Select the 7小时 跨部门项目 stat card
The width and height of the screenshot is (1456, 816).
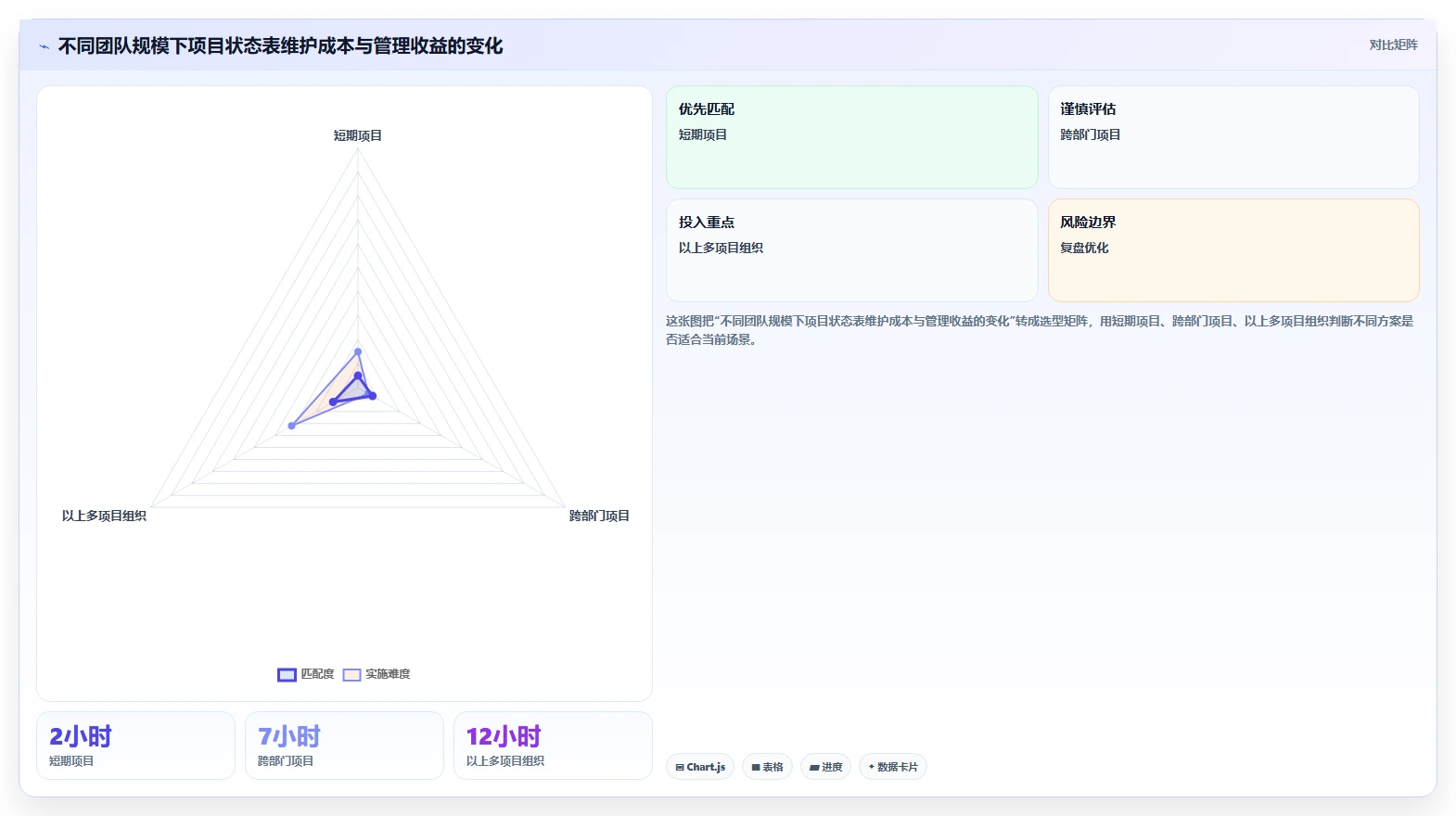coord(344,746)
